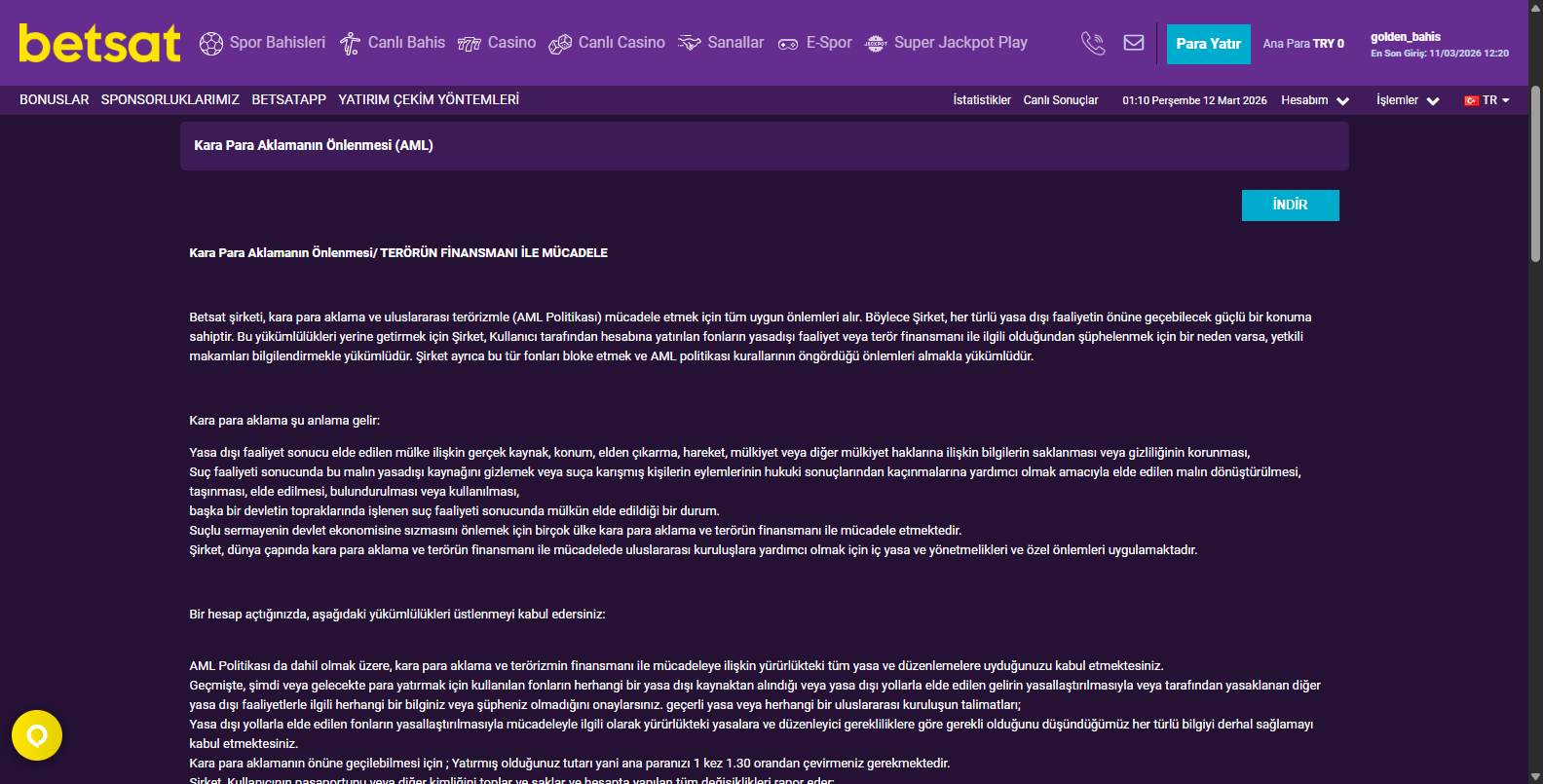The width and height of the screenshot is (1543, 784).
Task: Open the İstatistikler link
Action: [x=982, y=100]
